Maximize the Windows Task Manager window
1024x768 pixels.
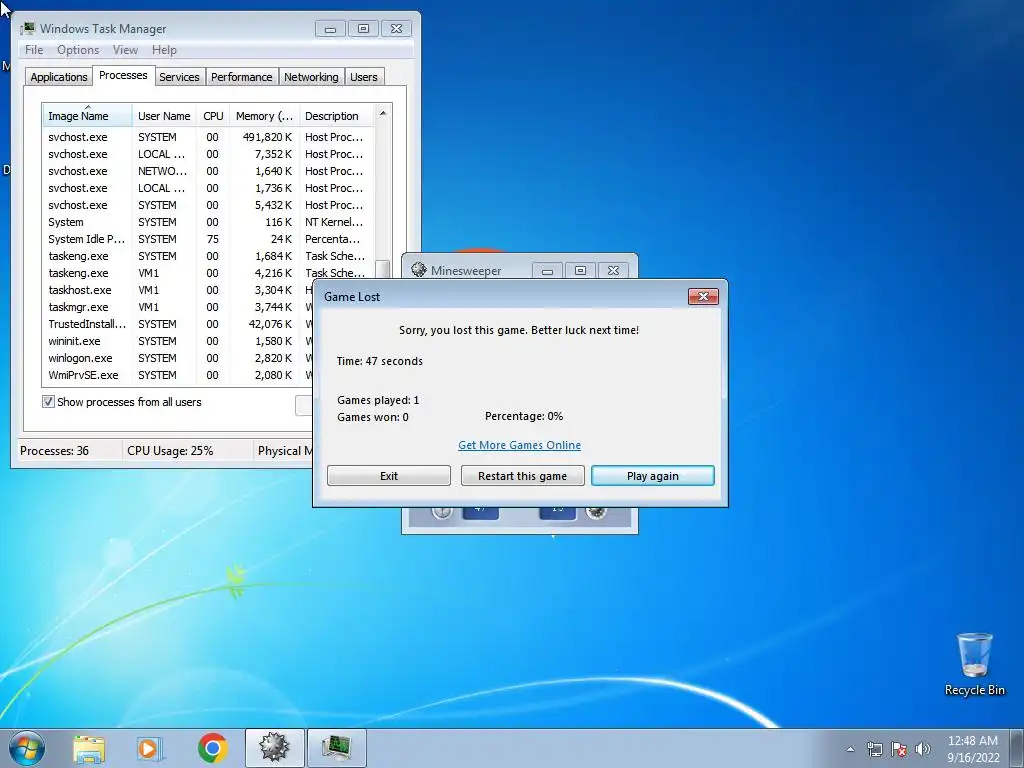pos(363,29)
